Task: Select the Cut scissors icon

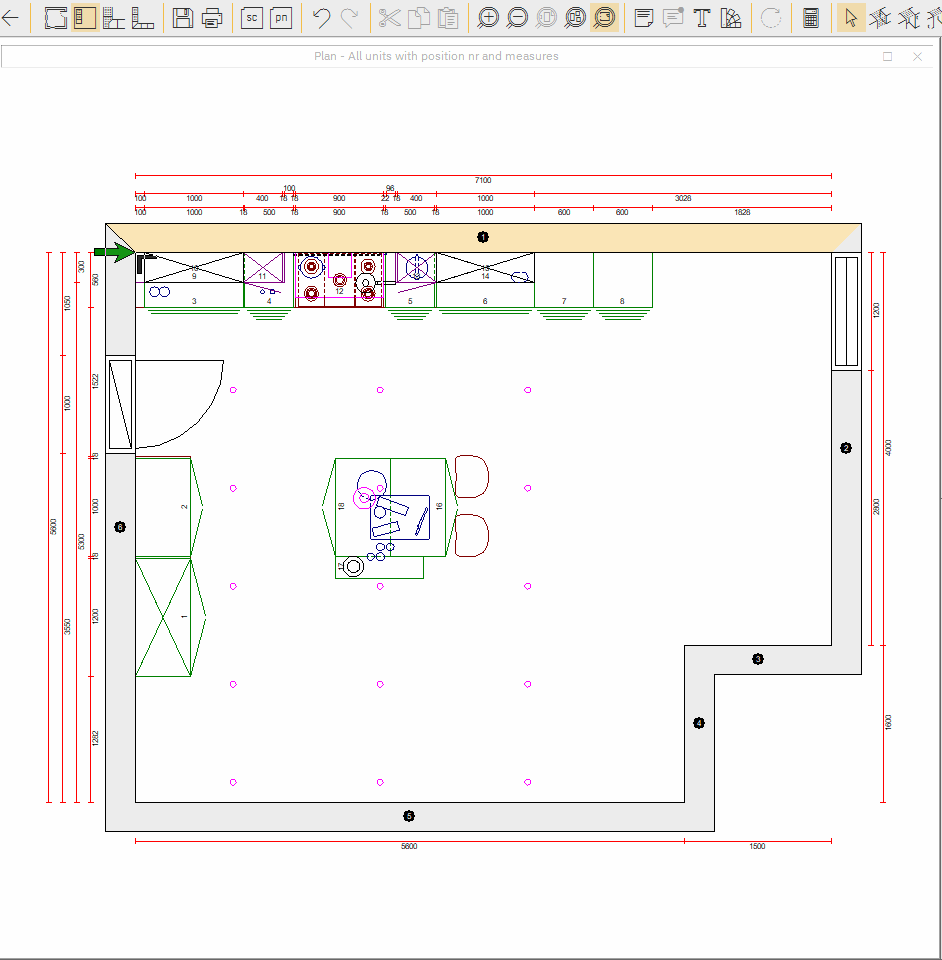Action: pos(388,17)
